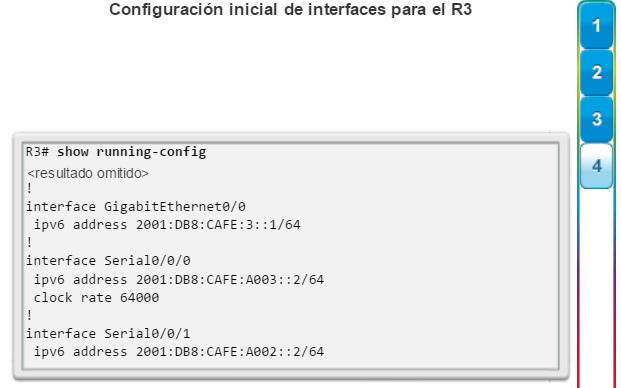Click the 'interface Serial0/0/0' line
The image size is (621, 388).
pos(108,261)
